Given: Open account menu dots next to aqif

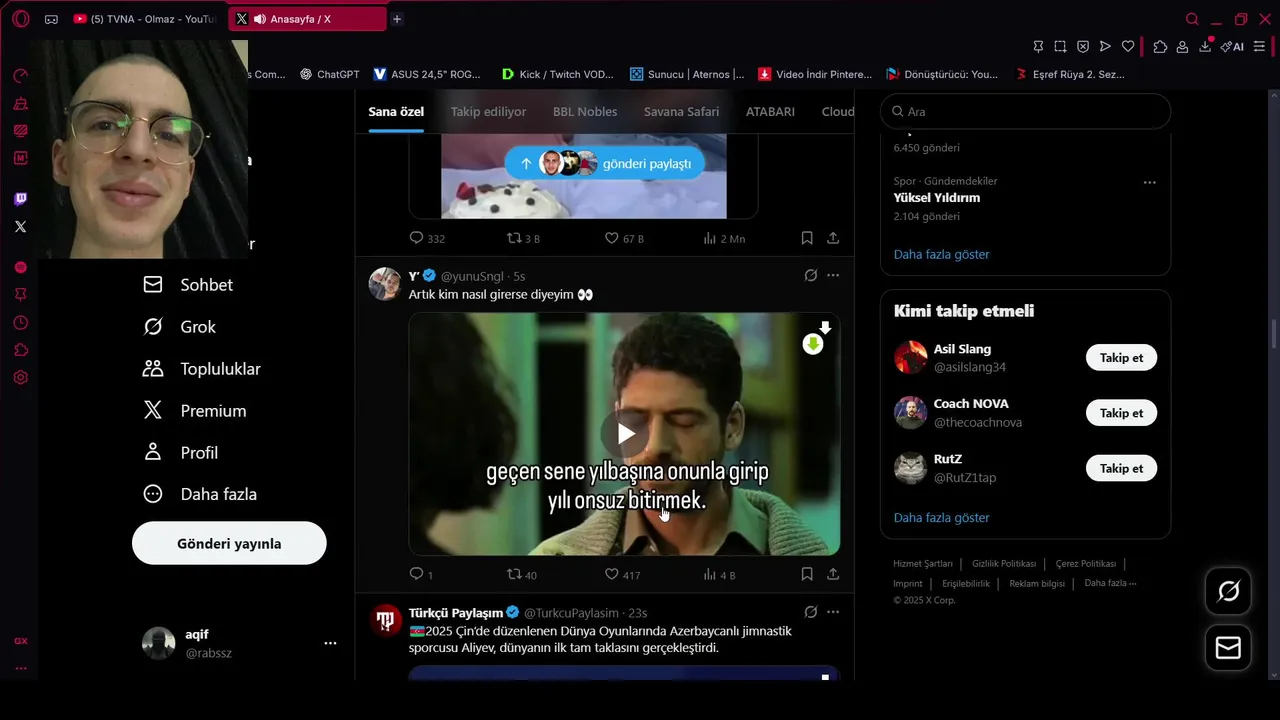Looking at the screenshot, I should pos(330,643).
